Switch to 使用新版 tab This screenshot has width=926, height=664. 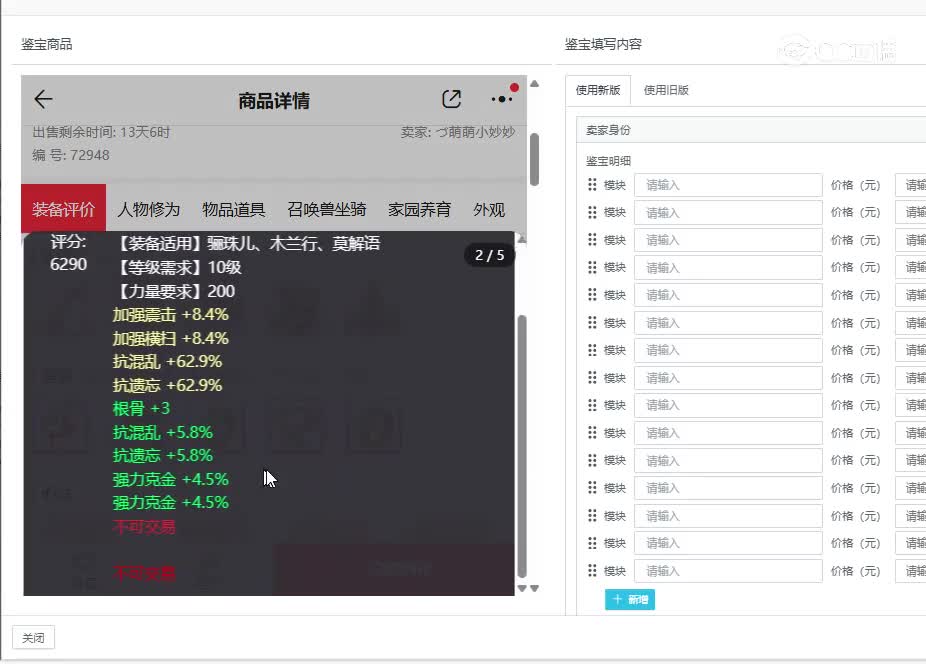tap(598, 90)
